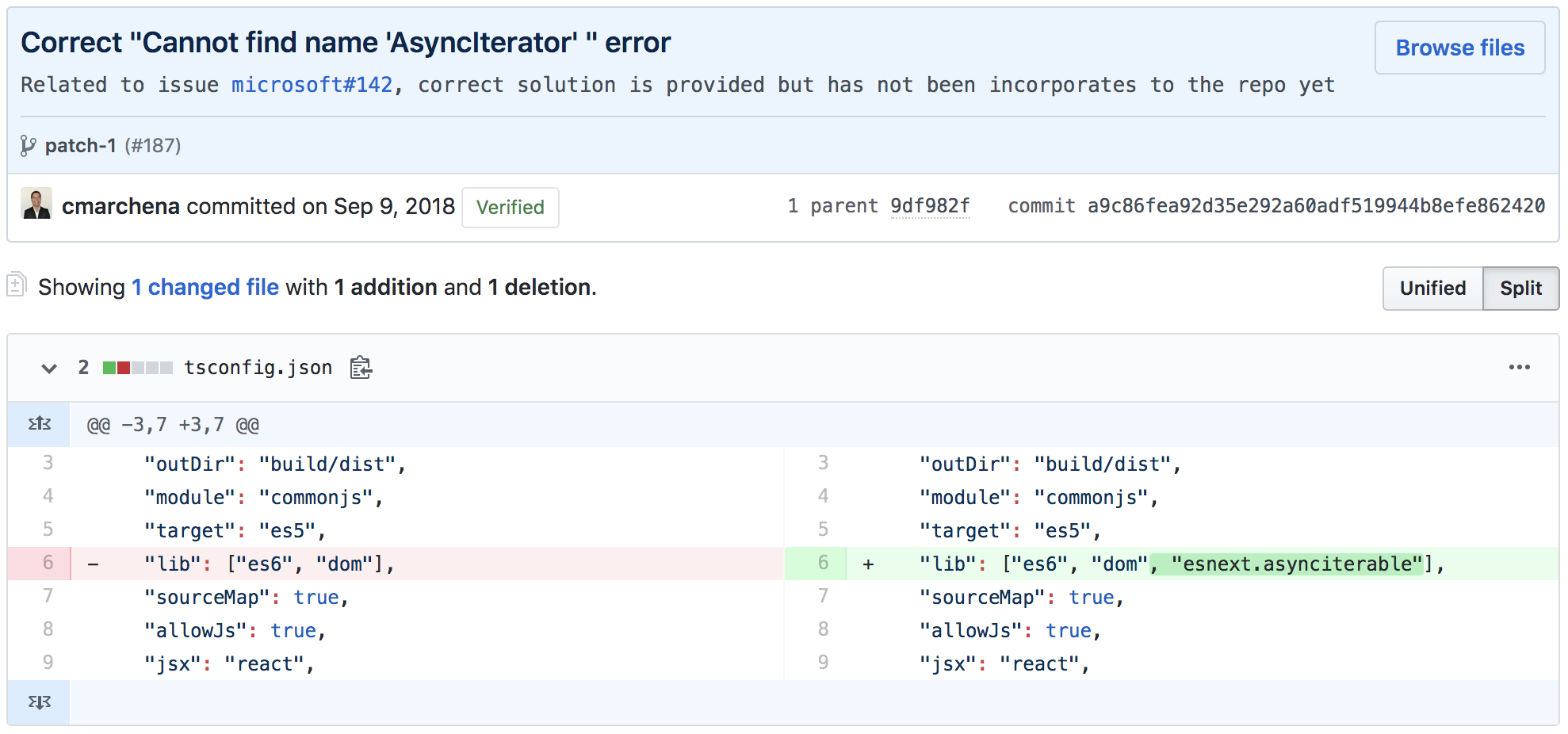Click the diffstat color blocks indicator

pyautogui.click(x=137, y=368)
